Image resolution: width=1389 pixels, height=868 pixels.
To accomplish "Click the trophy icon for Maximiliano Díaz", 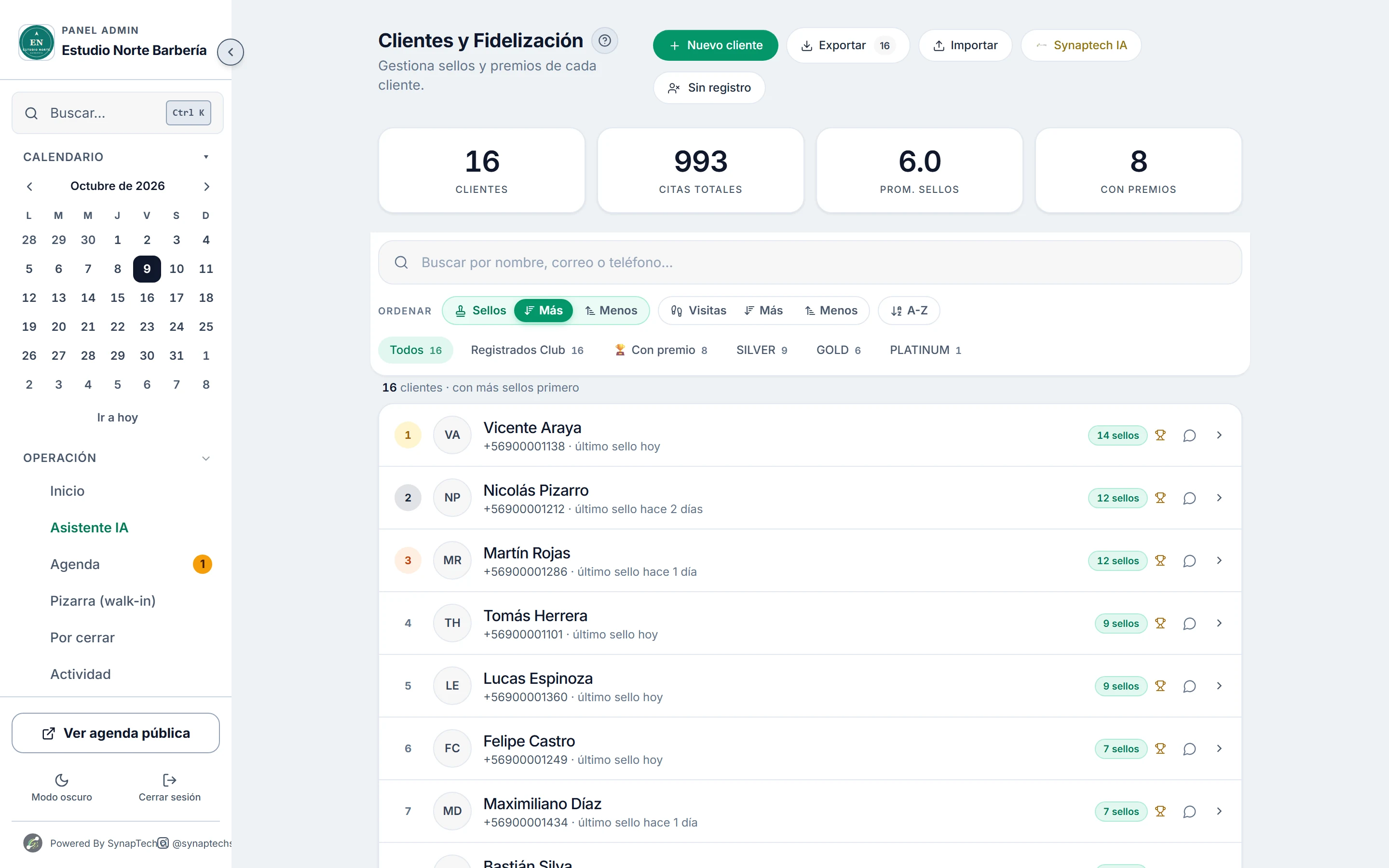I will coord(1160,811).
